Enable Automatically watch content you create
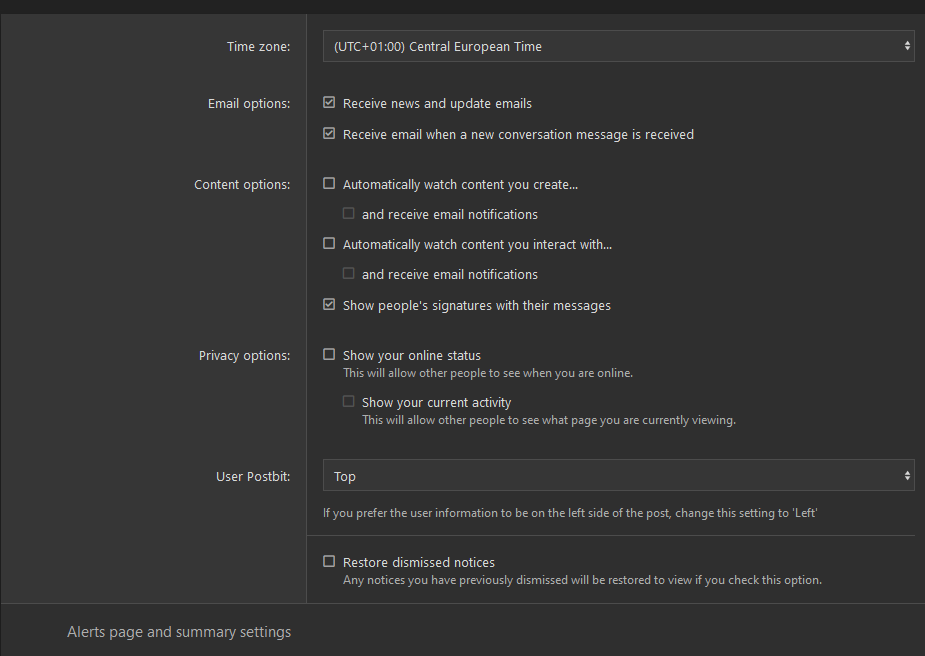This screenshot has height=656, width=925. pos(329,184)
